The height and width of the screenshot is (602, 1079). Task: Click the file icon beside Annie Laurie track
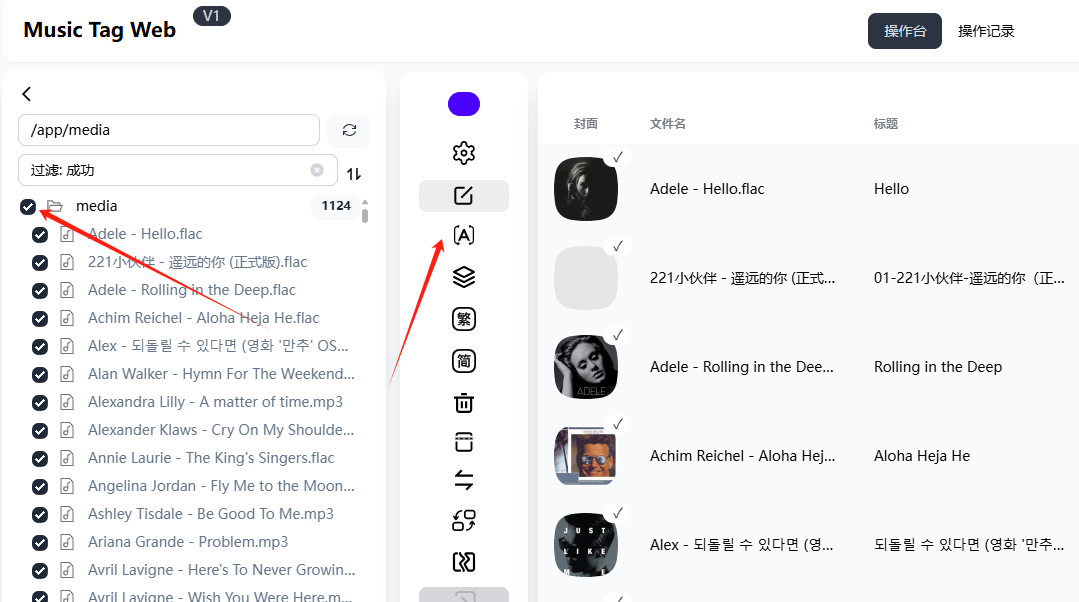(x=67, y=458)
